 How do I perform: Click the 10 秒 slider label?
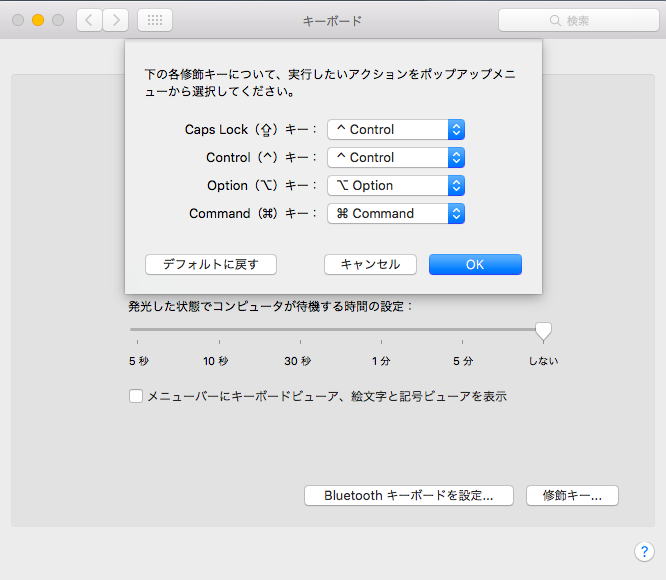(x=216, y=361)
